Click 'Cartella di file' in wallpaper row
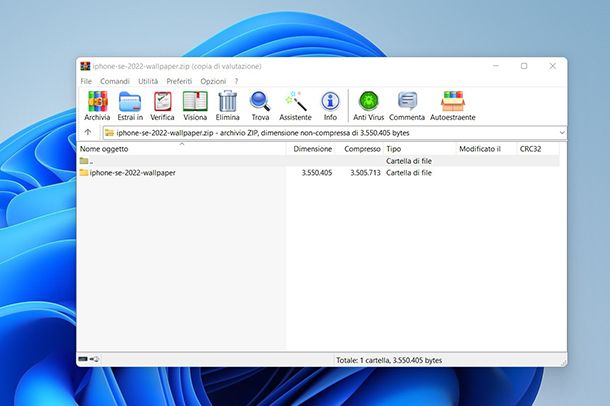 pos(409,173)
